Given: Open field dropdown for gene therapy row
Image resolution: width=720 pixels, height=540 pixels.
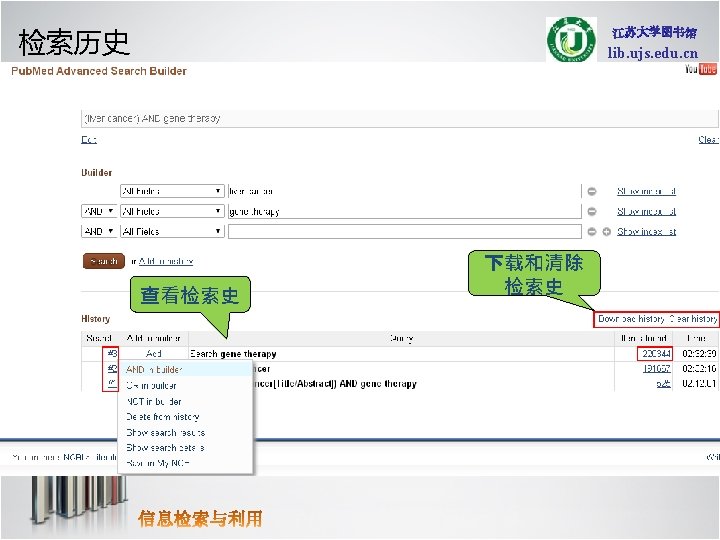Looking at the screenshot, I should [x=172, y=211].
